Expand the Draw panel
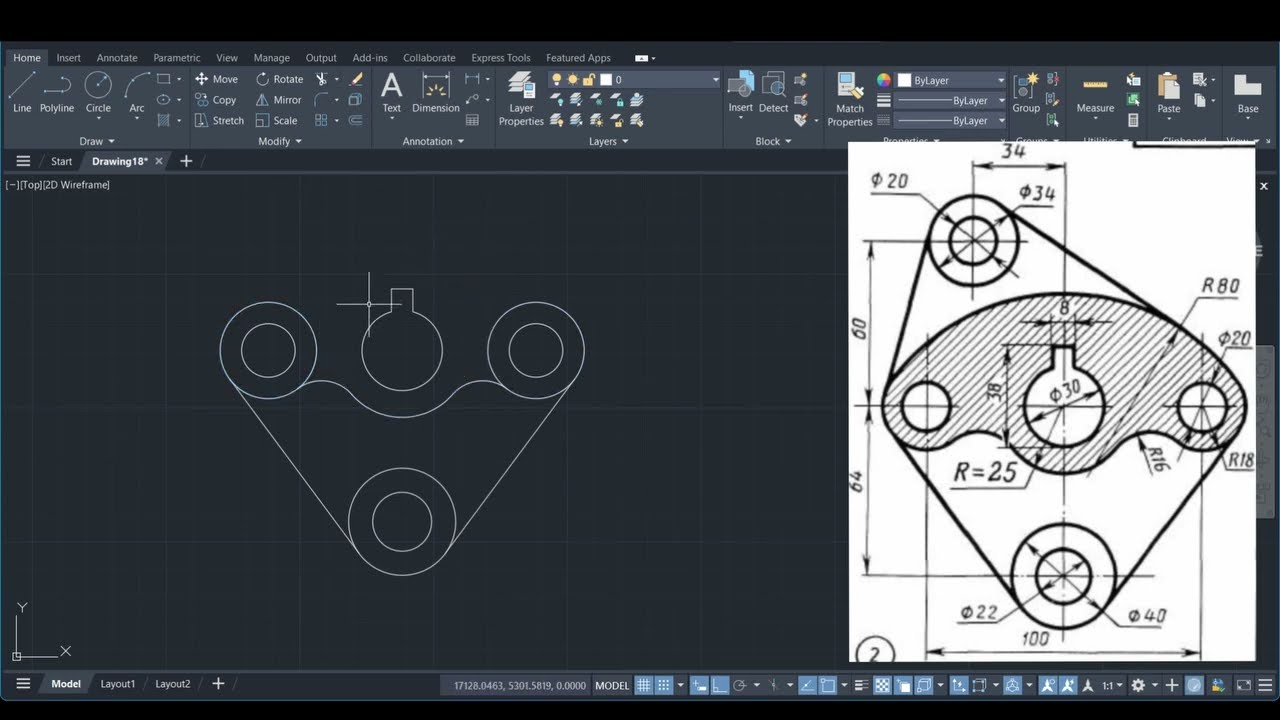This screenshot has width=1280, height=720. tap(97, 141)
